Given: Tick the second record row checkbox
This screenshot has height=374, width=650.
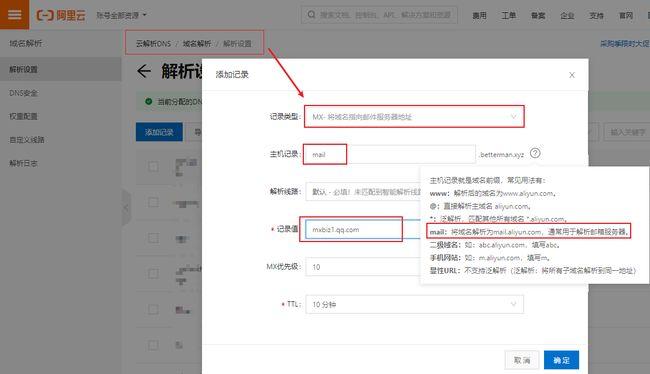Looking at the screenshot, I should tap(153, 202).
